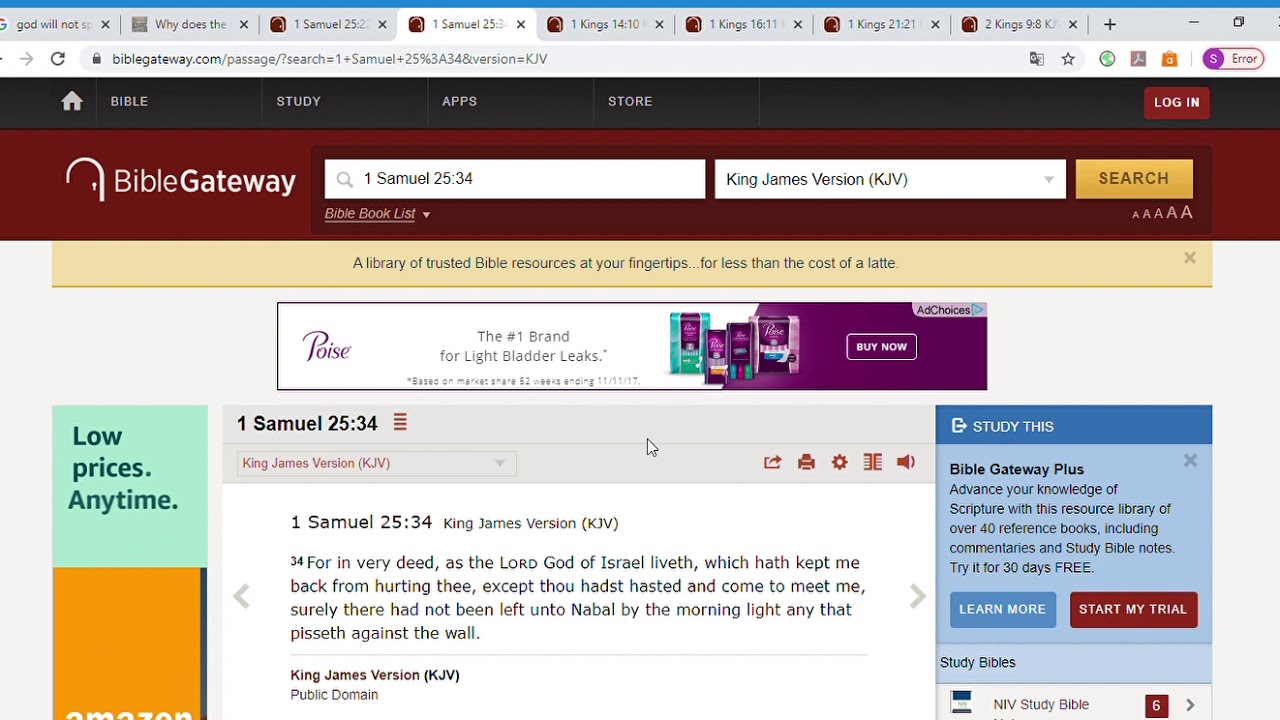This screenshot has width=1280, height=720.
Task: Close the Bible Gateway Plus promo box
Action: point(1190,461)
